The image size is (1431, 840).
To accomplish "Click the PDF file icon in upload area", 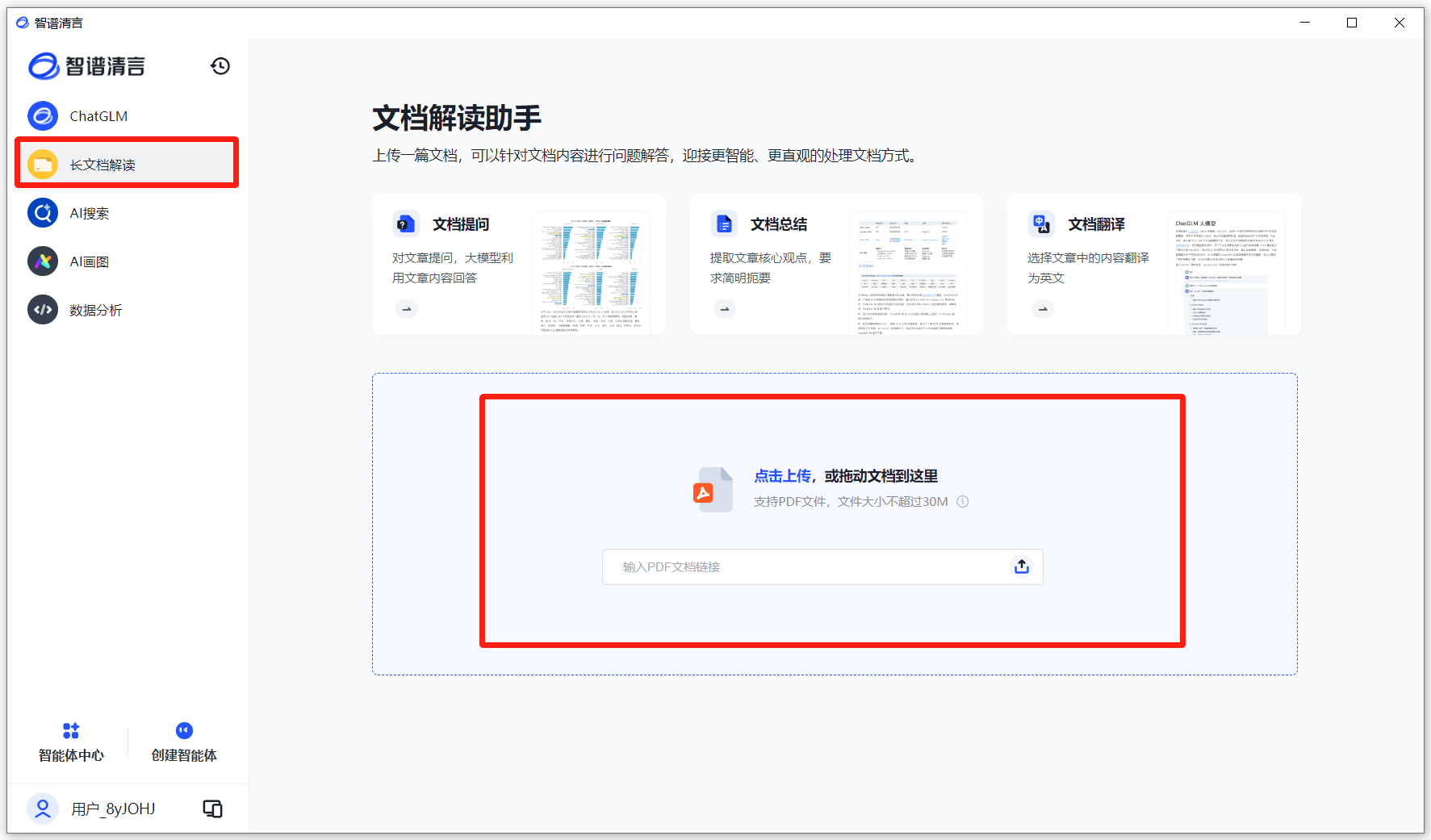I will [713, 489].
